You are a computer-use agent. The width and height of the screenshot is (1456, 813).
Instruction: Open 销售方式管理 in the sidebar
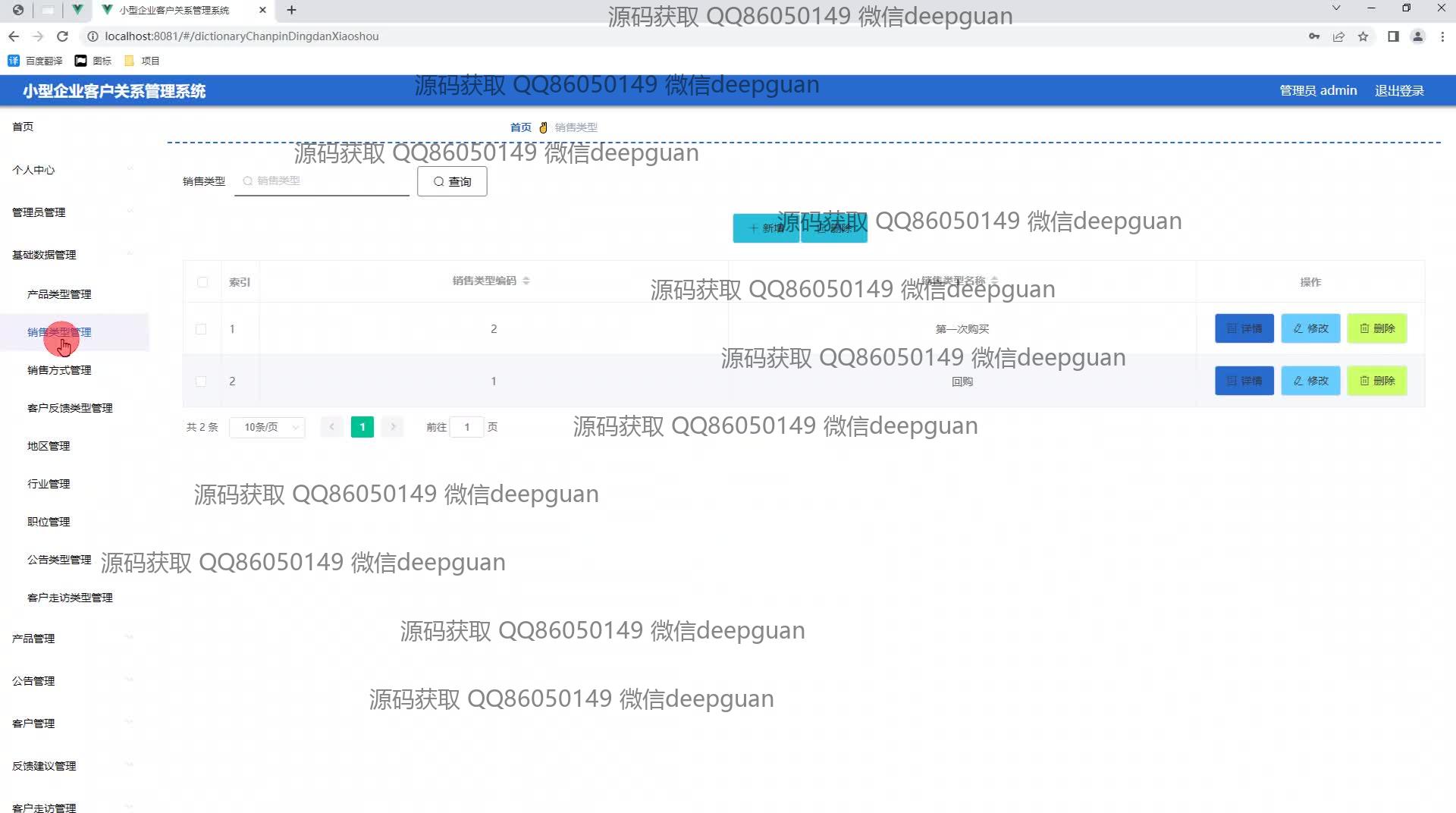[x=59, y=370]
